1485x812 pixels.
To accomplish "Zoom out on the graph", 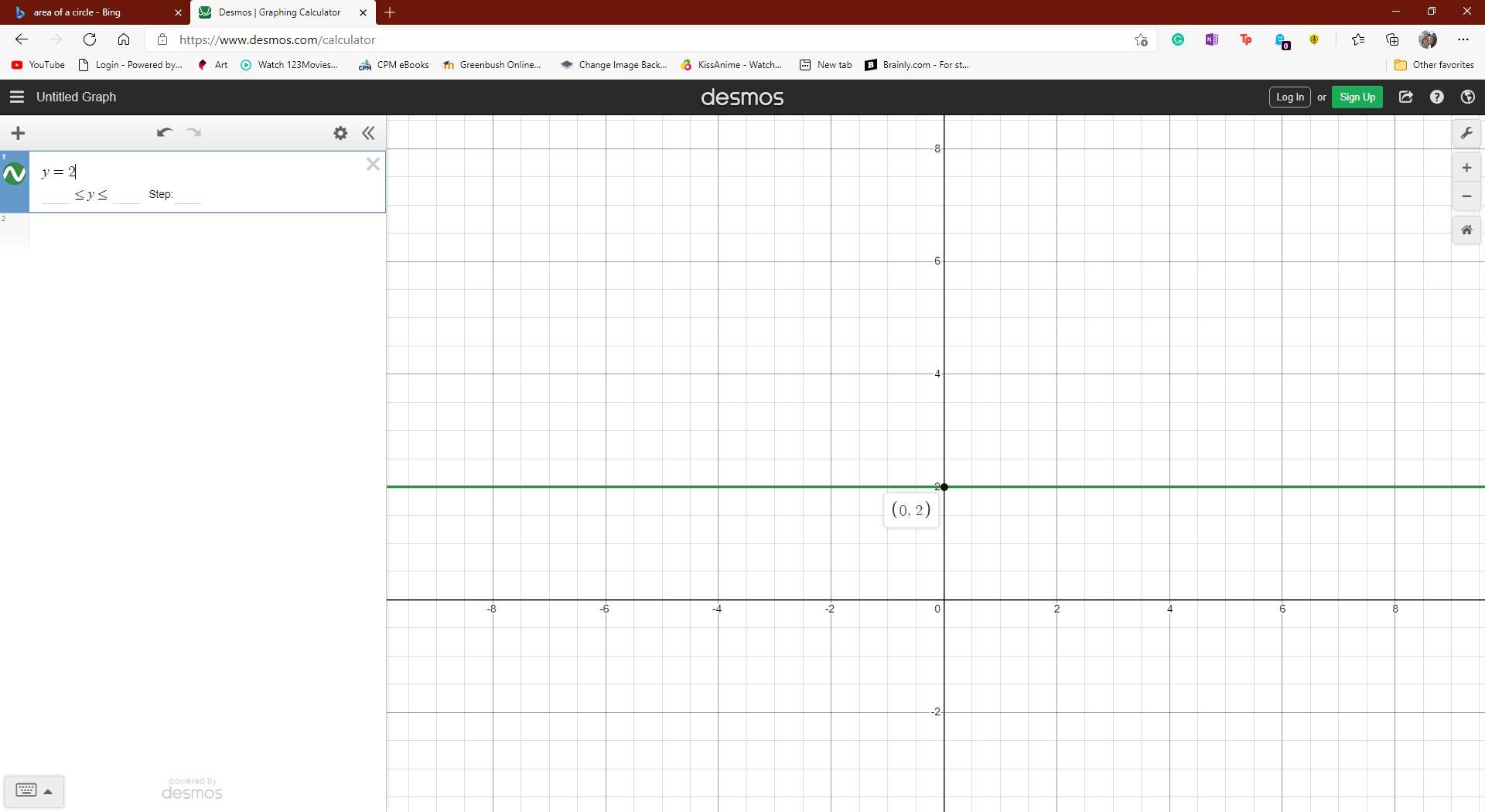I will (1466, 196).
